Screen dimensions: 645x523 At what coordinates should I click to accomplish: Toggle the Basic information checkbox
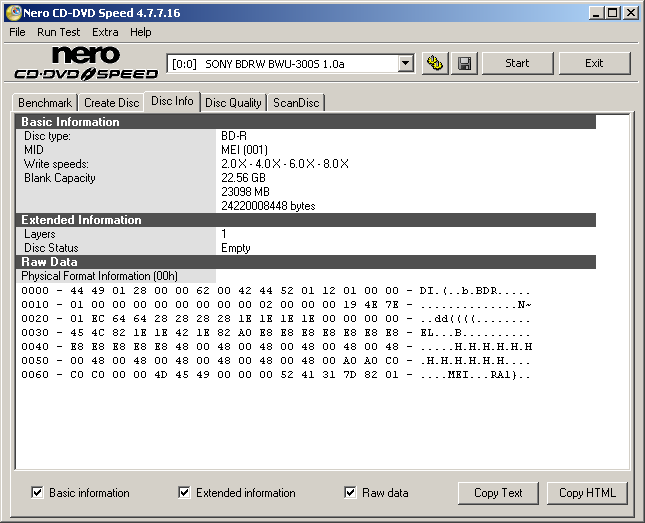click(x=37, y=492)
